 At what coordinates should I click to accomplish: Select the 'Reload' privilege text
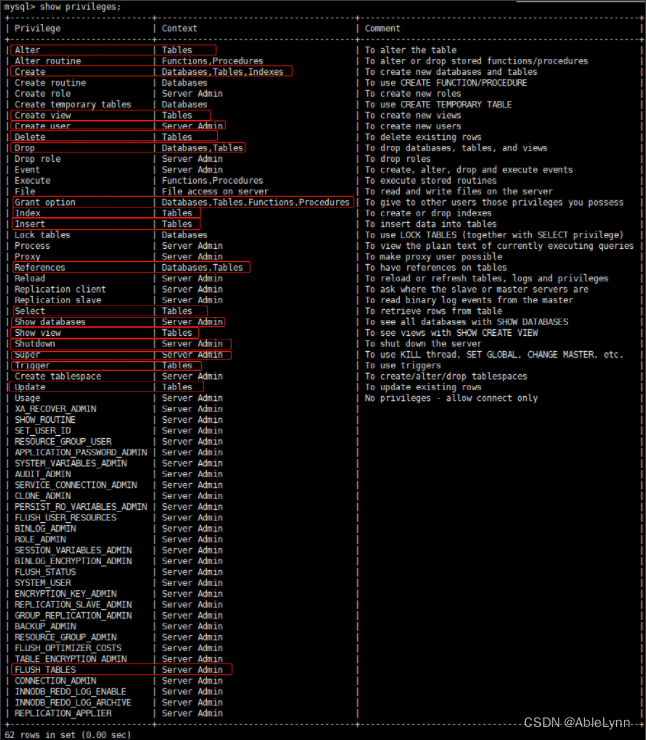pos(29,278)
